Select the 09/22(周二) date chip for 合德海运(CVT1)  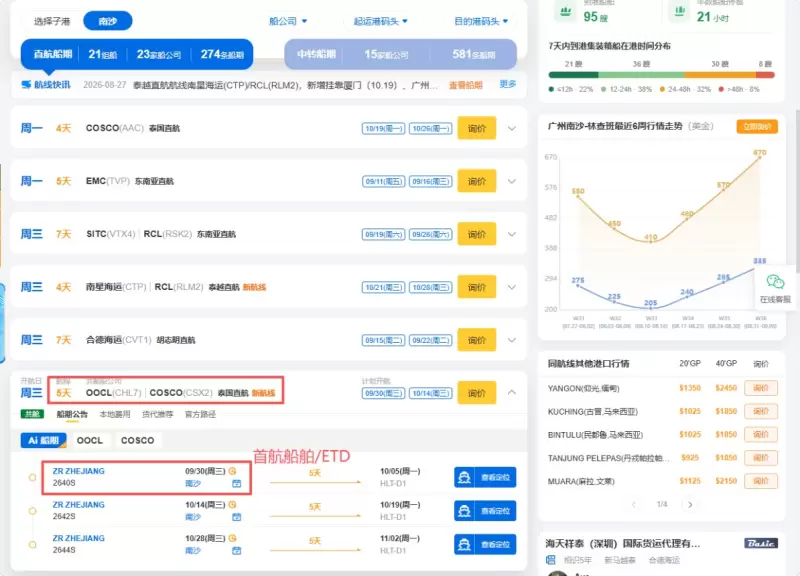[431, 340]
